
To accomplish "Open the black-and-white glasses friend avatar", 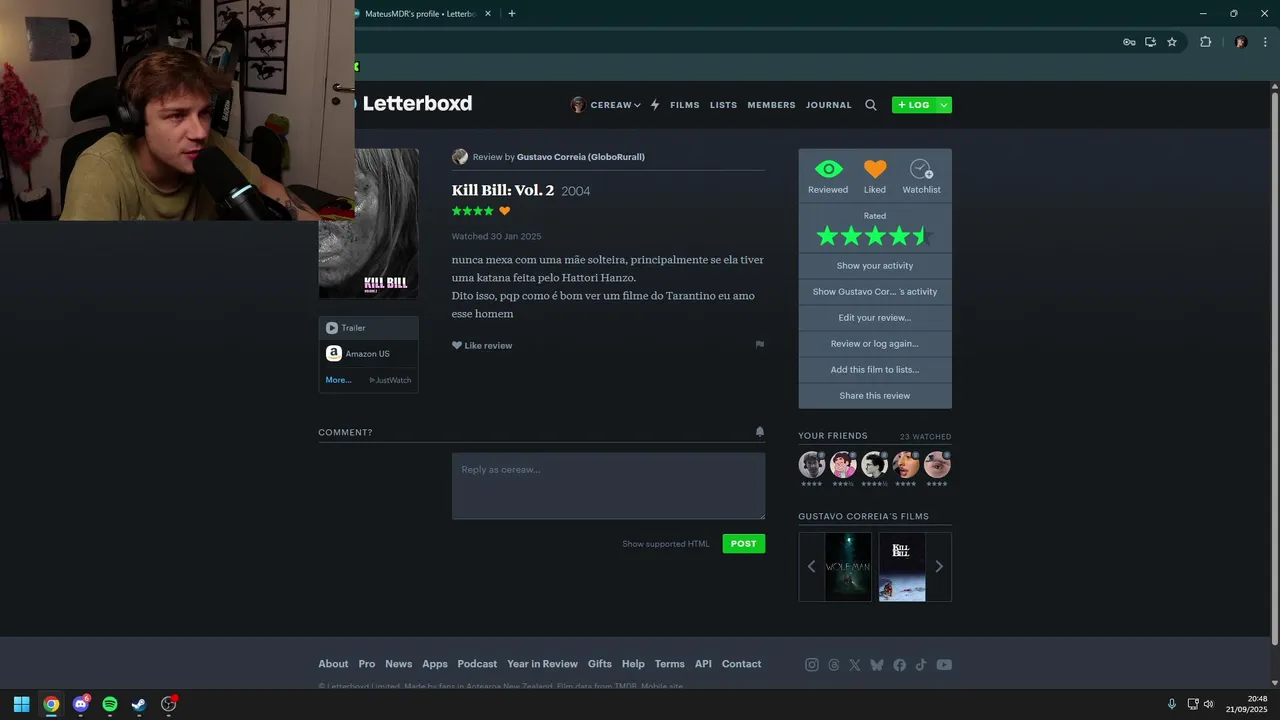I will pyautogui.click(x=874, y=464).
